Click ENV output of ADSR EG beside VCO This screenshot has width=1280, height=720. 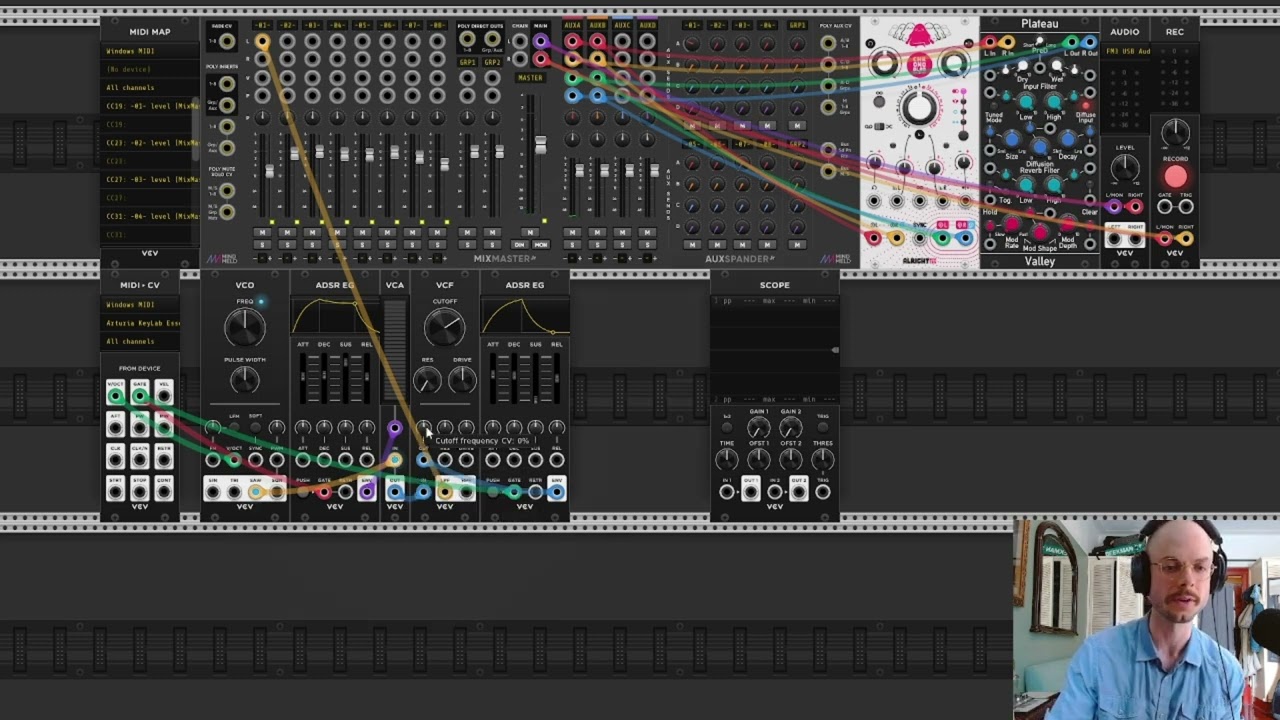click(367, 492)
